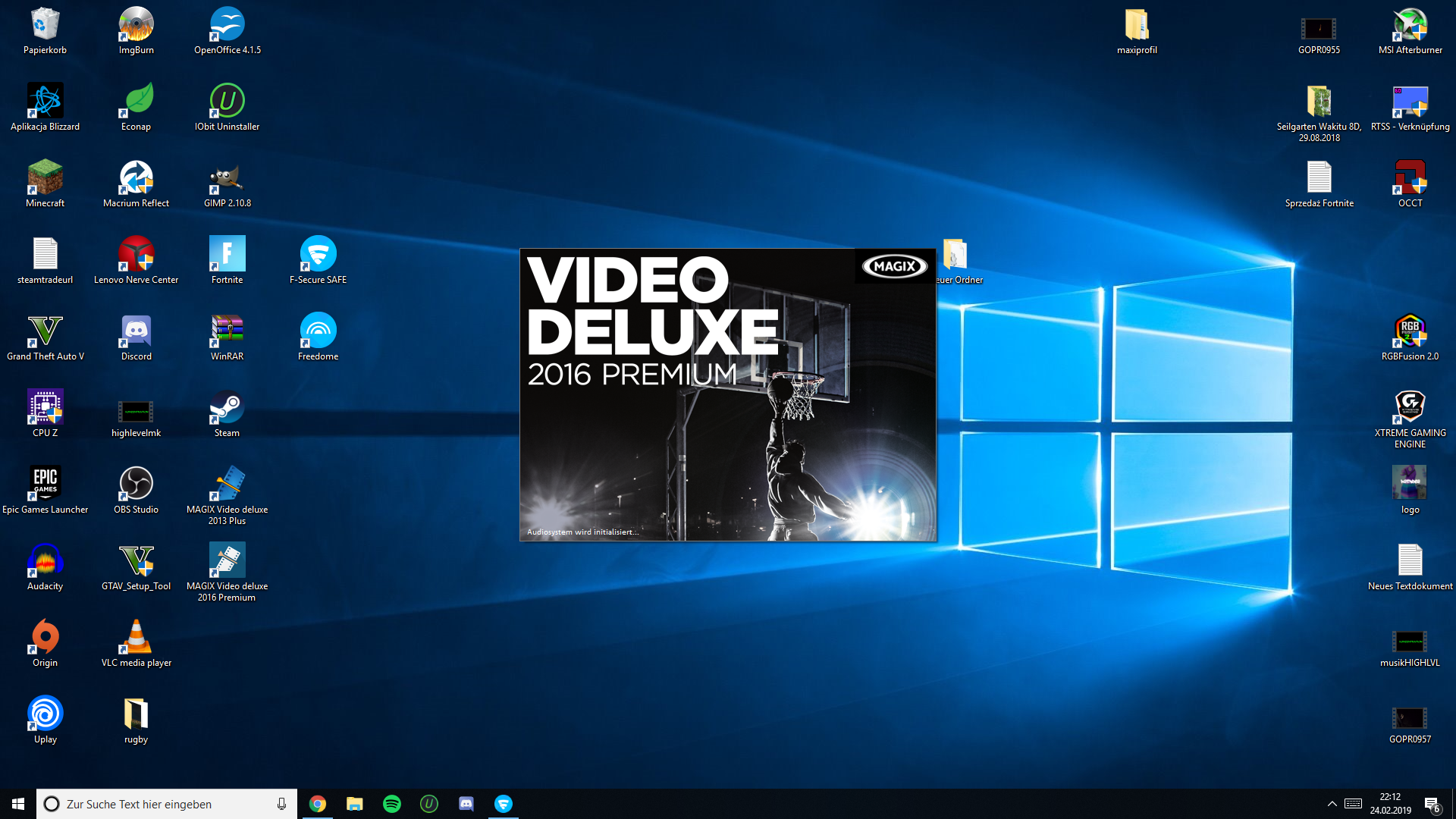The width and height of the screenshot is (1456, 819).
Task: Click the Windows Start button
Action: (18, 804)
